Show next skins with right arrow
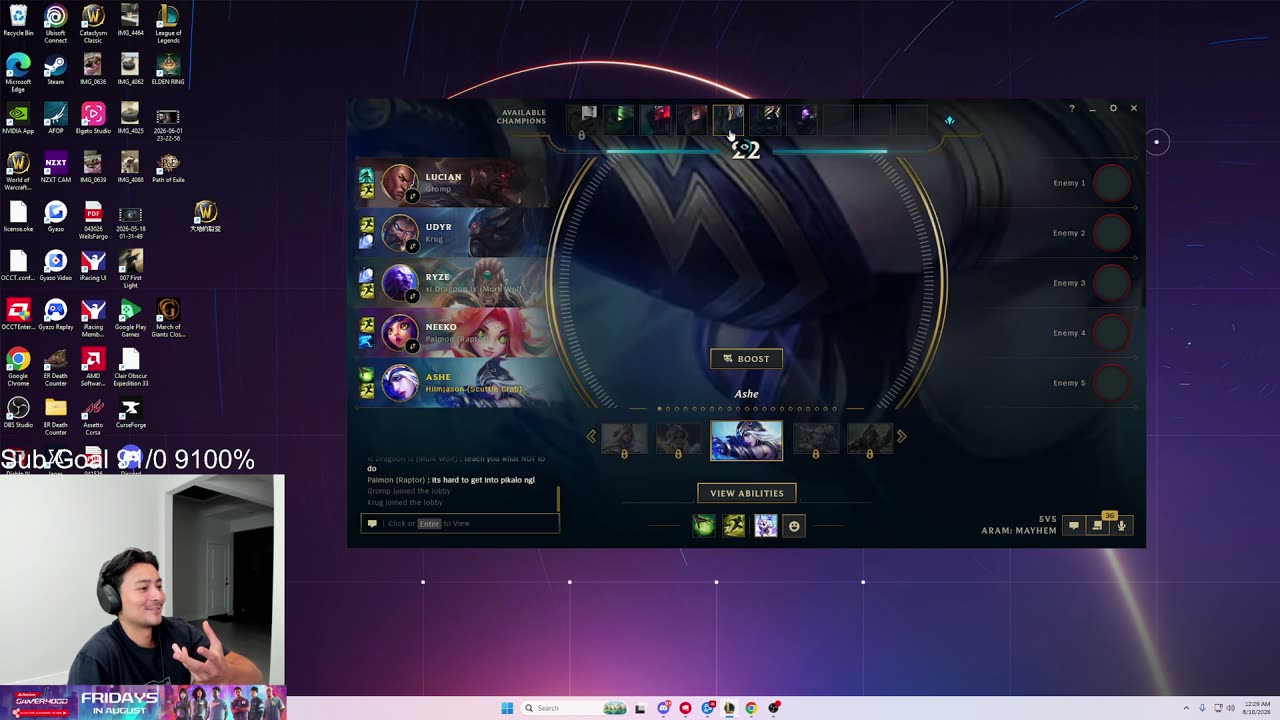1280x720 pixels. coord(901,436)
